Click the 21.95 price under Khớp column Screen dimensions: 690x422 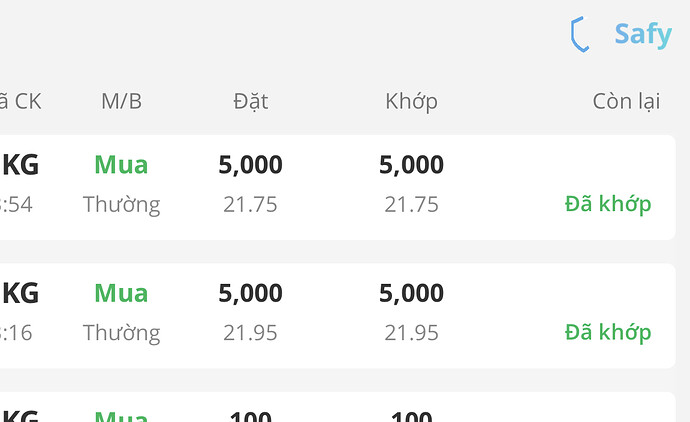click(411, 333)
